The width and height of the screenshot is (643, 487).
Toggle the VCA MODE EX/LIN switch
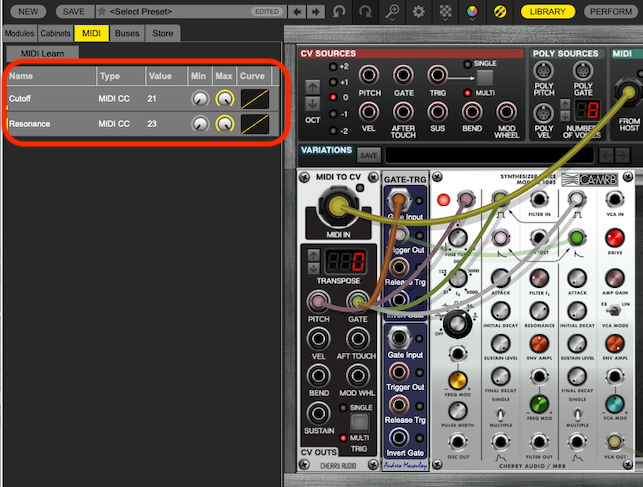pyautogui.click(x=613, y=310)
